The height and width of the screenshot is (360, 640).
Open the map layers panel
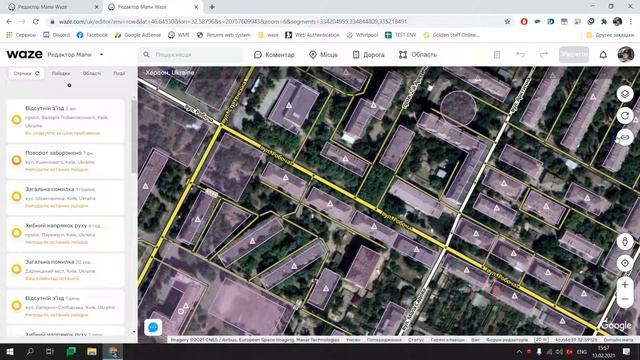(625, 94)
